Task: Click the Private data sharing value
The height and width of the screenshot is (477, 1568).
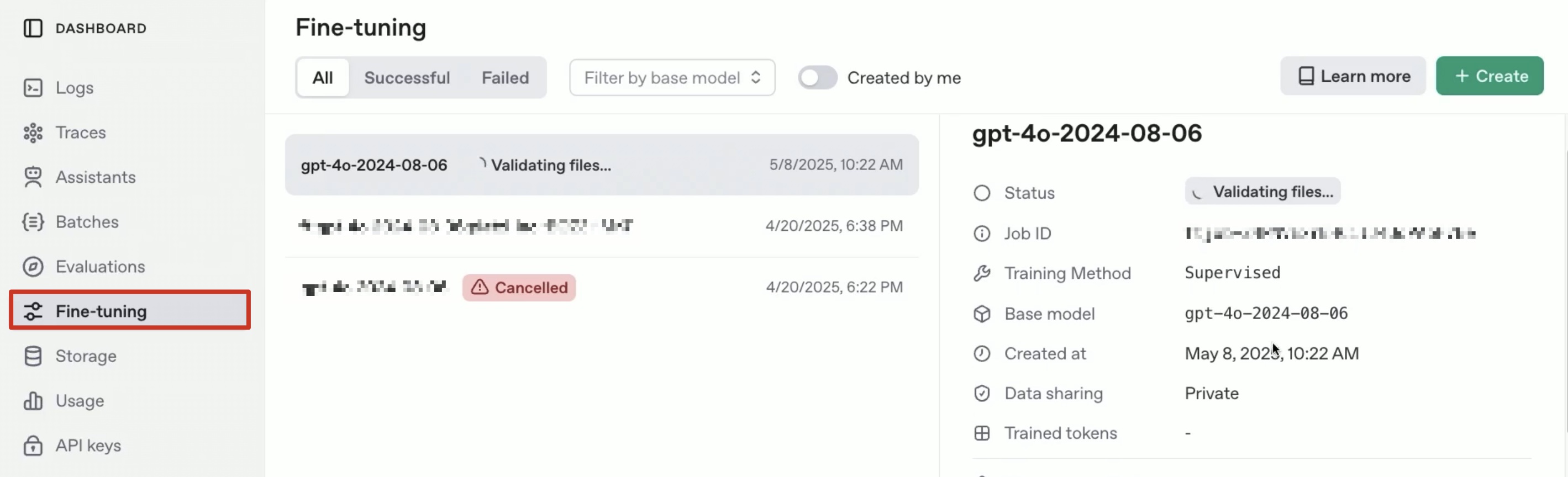Action: point(1211,393)
